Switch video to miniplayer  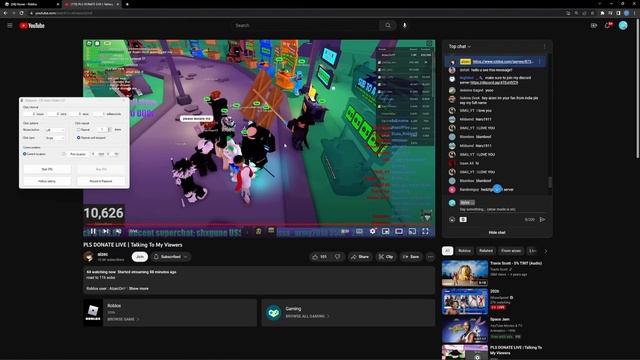[386, 231]
